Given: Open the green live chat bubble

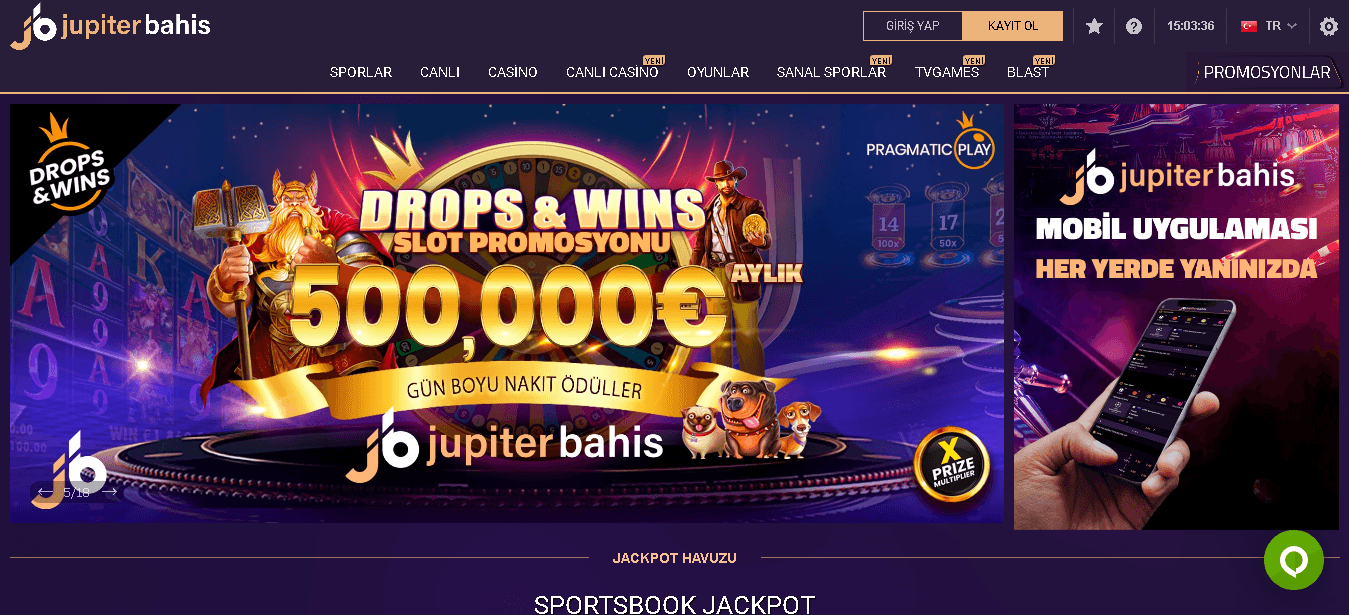Looking at the screenshot, I should (x=1293, y=560).
